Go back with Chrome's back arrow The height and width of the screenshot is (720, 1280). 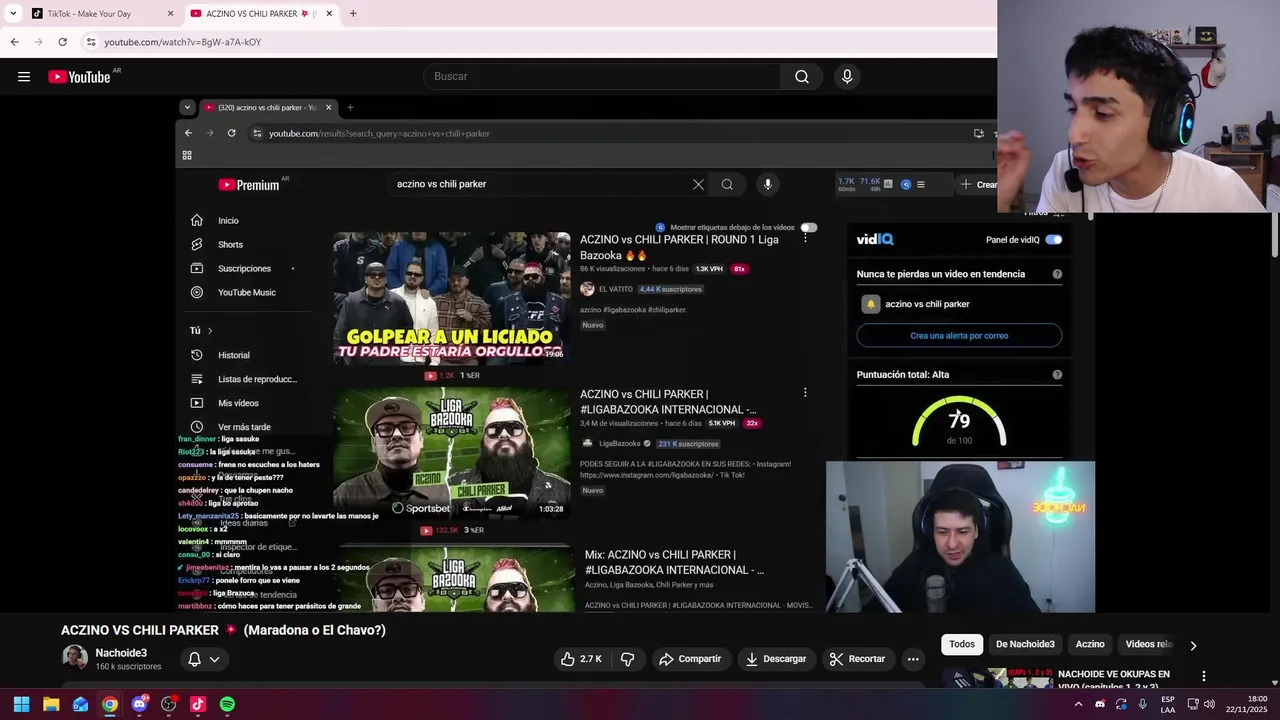click(14, 42)
